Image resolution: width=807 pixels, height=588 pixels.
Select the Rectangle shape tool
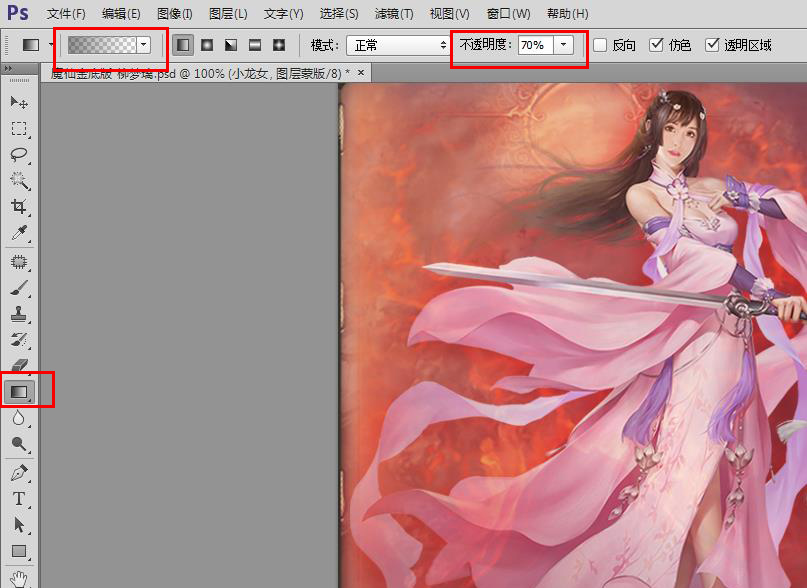[x=19, y=551]
